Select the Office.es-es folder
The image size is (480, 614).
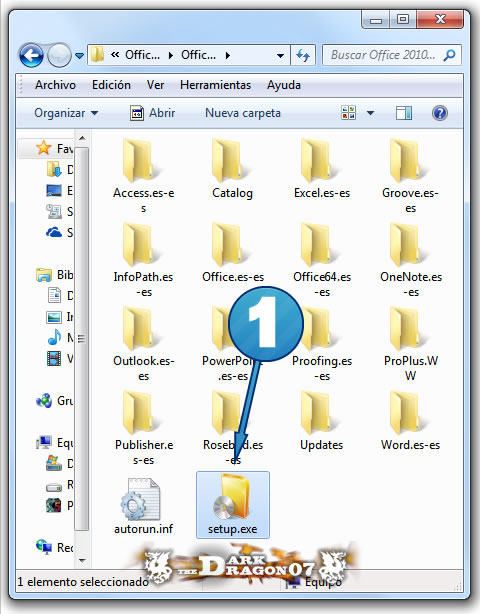coord(233,253)
